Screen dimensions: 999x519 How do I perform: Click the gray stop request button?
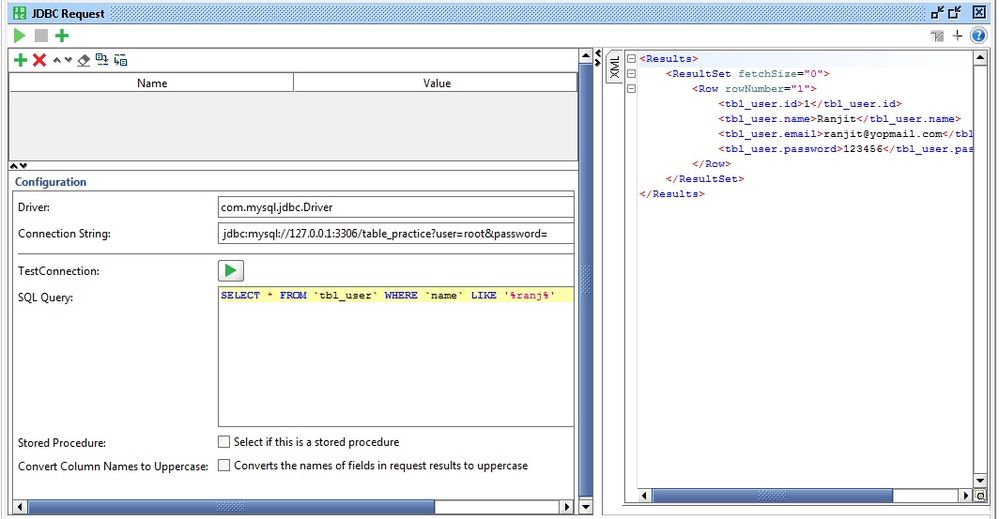click(x=41, y=36)
